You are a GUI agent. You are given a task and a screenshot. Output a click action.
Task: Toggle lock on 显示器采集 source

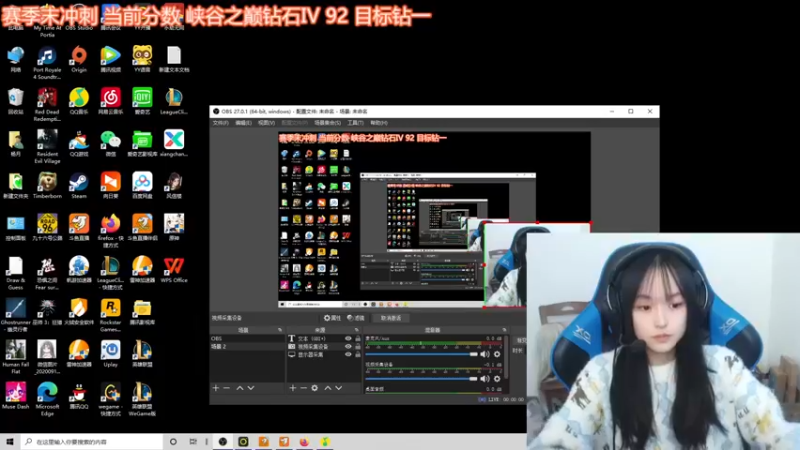[358, 355]
